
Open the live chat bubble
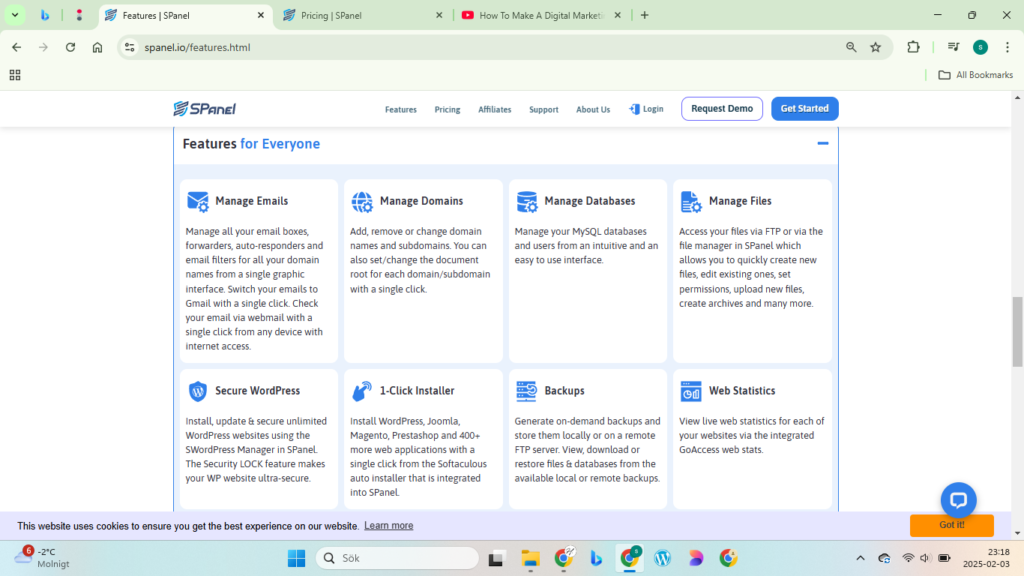click(958, 500)
